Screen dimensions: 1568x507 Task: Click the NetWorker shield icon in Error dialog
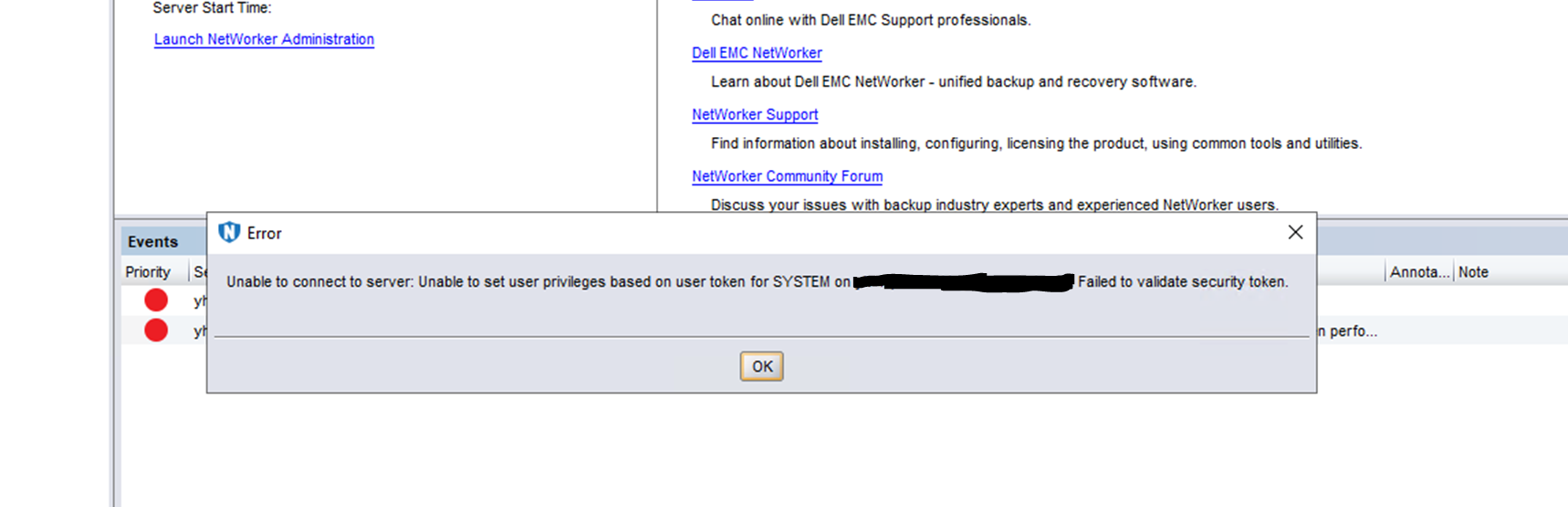tap(229, 233)
